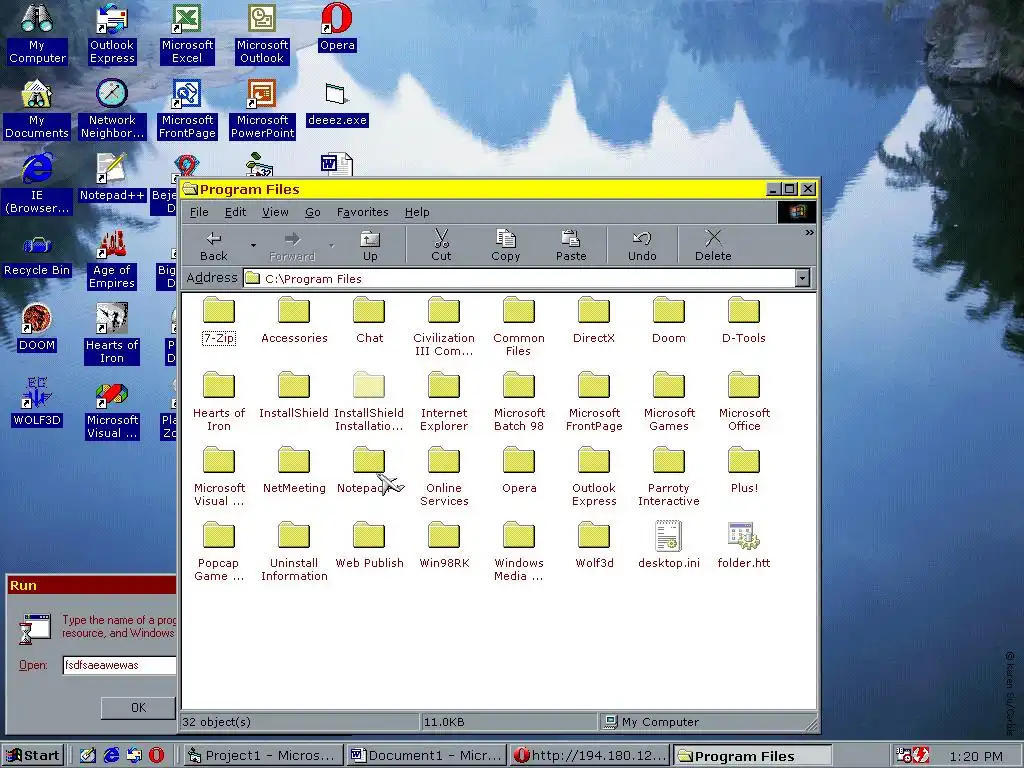Launch Opera from Quick Launch bar
This screenshot has height=768, width=1024.
[157, 756]
